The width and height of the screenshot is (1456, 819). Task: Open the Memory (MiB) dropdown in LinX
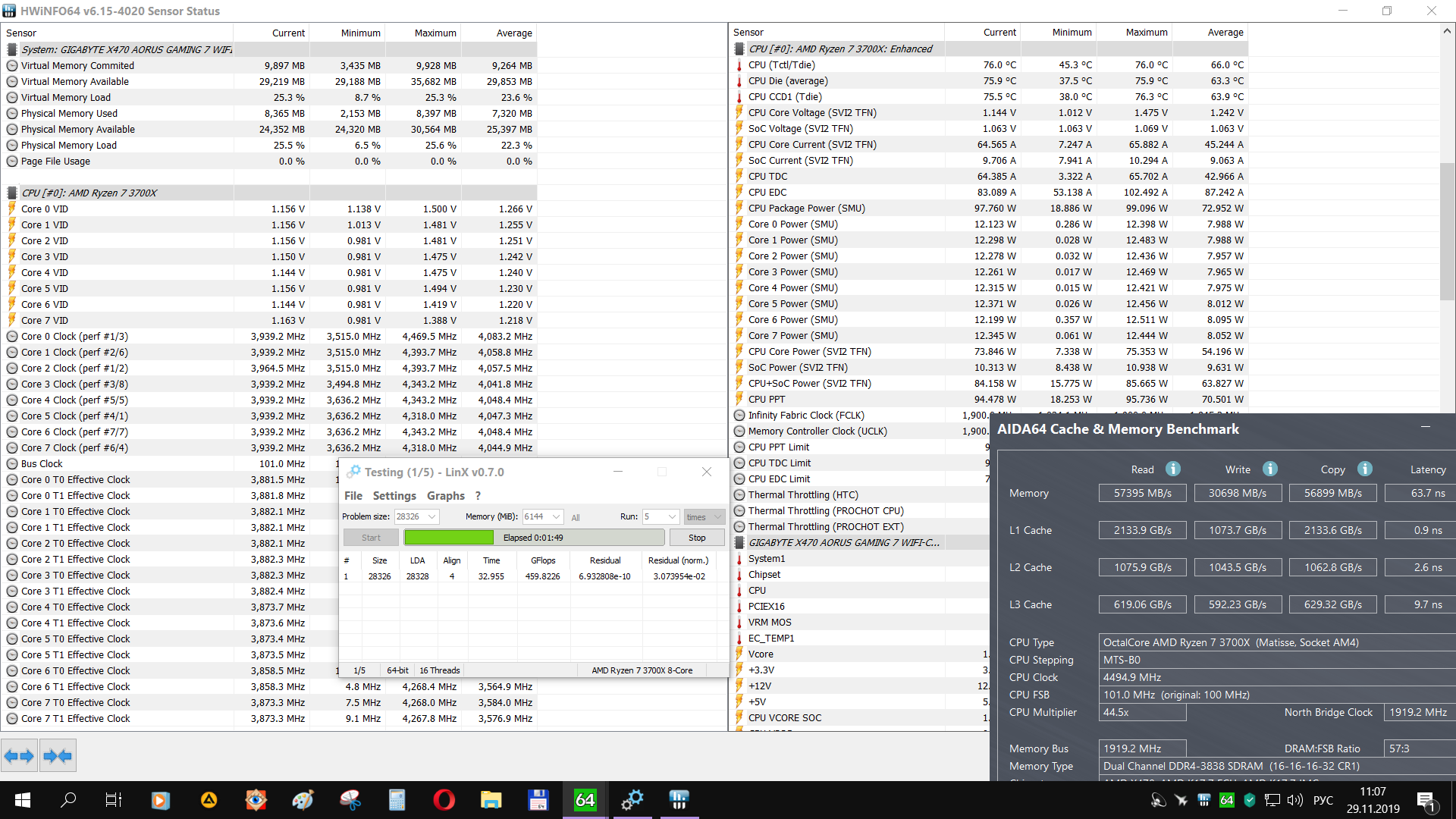pyautogui.click(x=556, y=517)
